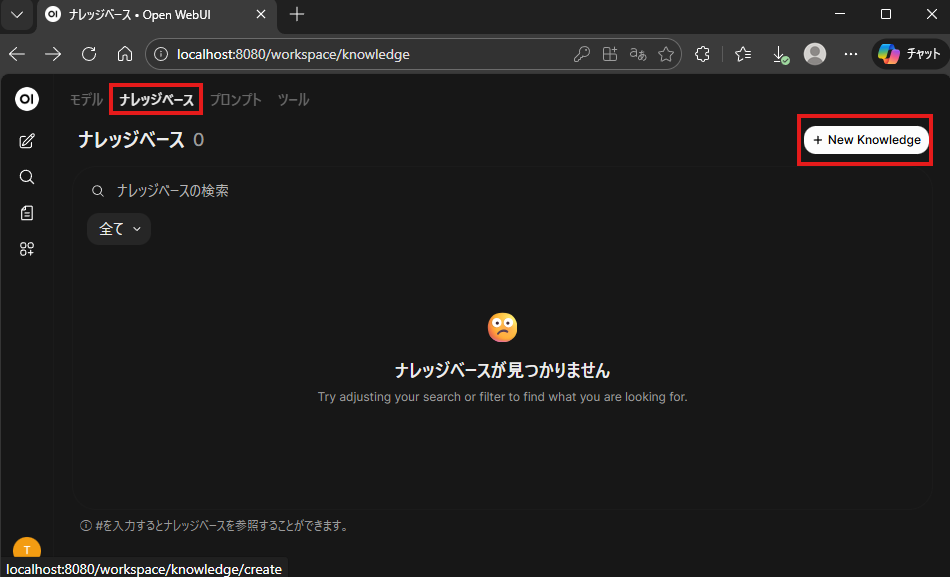Bookmark page with star icon in address bar
This screenshot has height=577, width=950.
[666, 54]
